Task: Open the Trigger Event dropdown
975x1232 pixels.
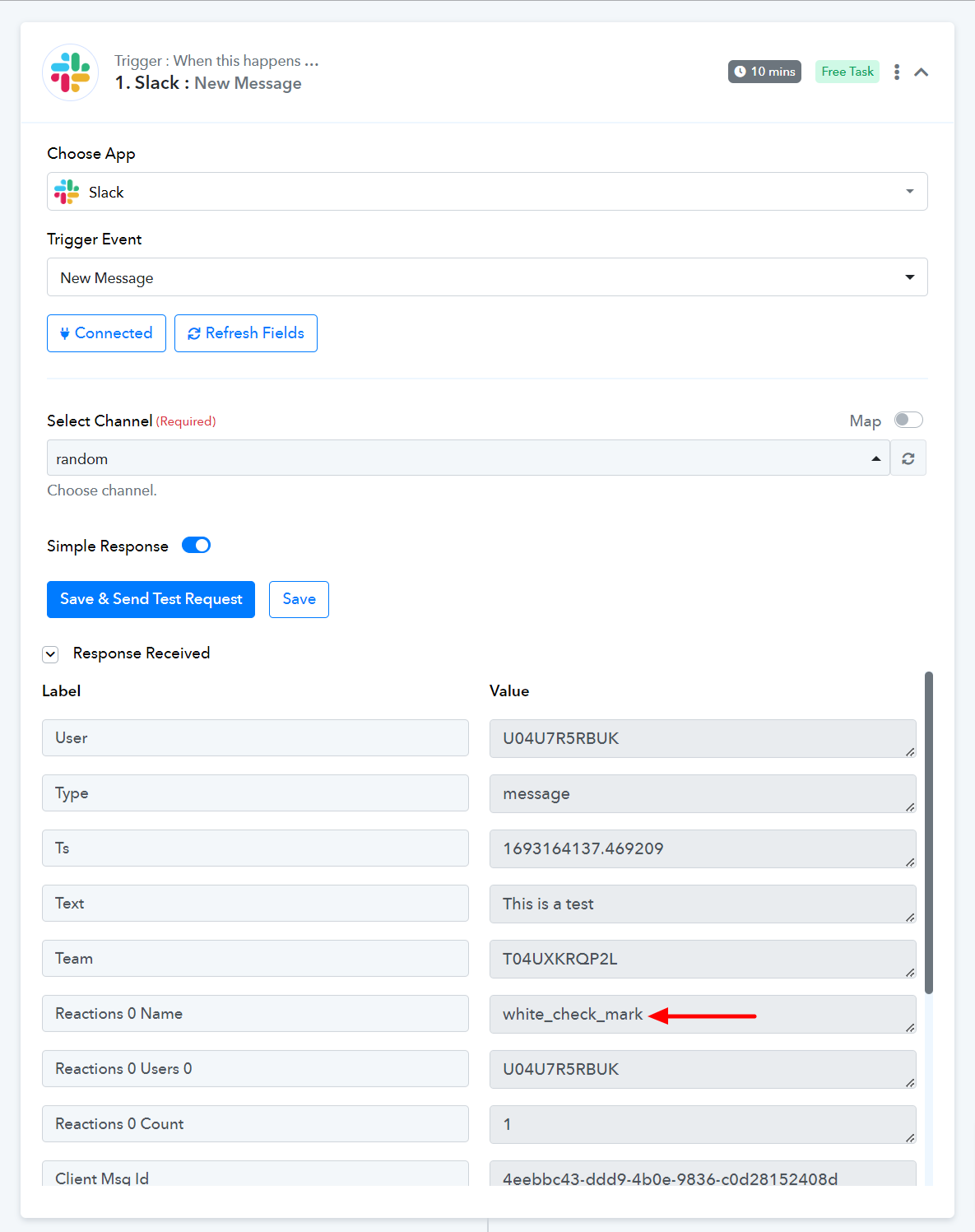Action: (487, 277)
